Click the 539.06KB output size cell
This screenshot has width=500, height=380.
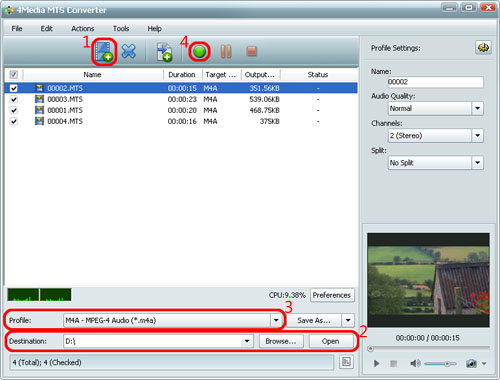(x=264, y=99)
